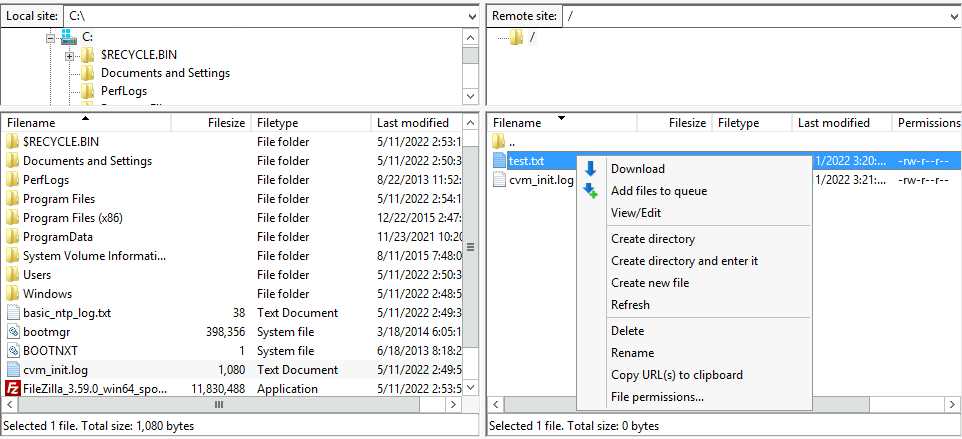Open the Remote site path dropdown
Image resolution: width=962 pixels, height=439 pixels.
(951, 17)
